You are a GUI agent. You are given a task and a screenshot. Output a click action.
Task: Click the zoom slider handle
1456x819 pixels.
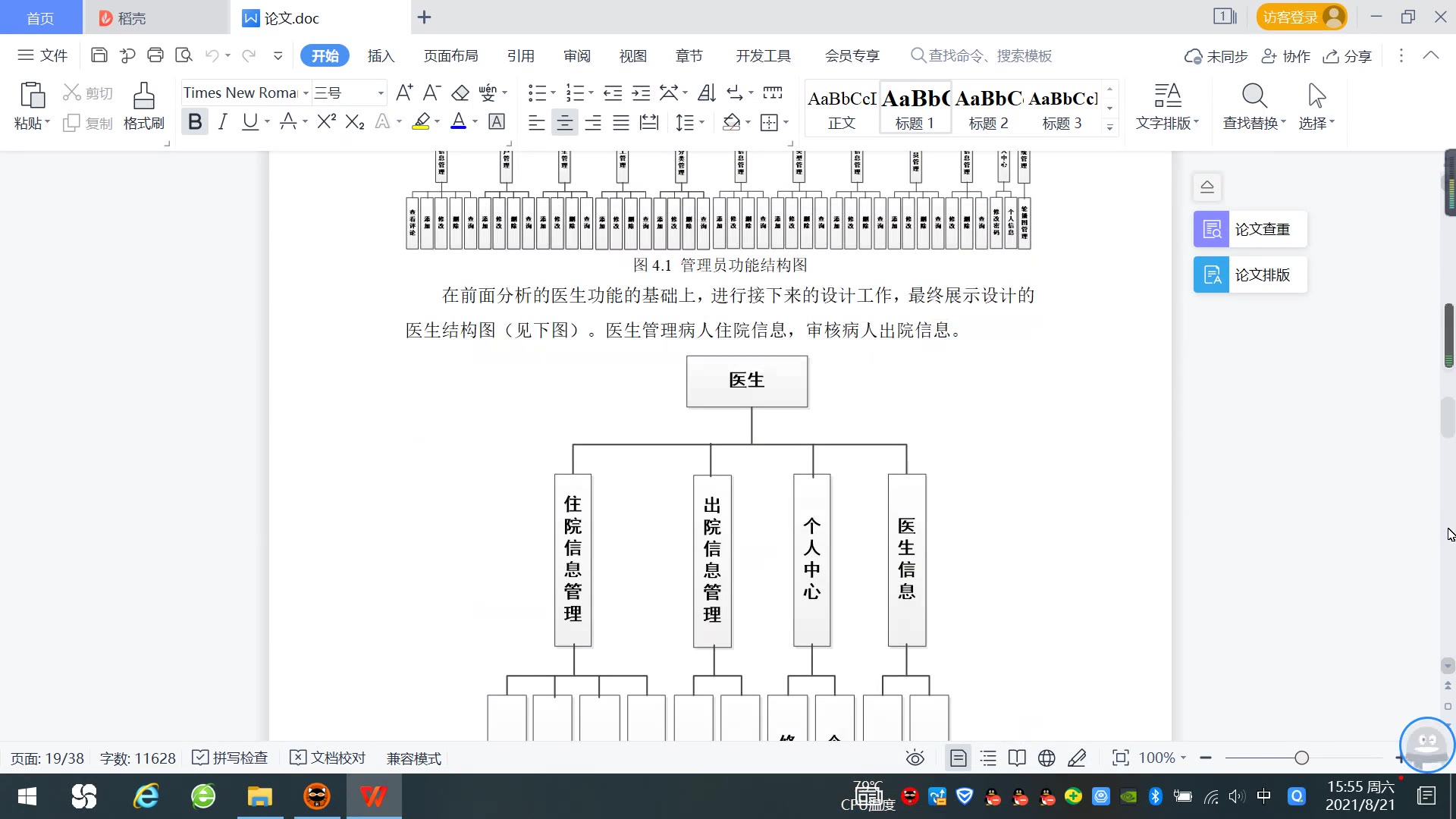click(1301, 758)
